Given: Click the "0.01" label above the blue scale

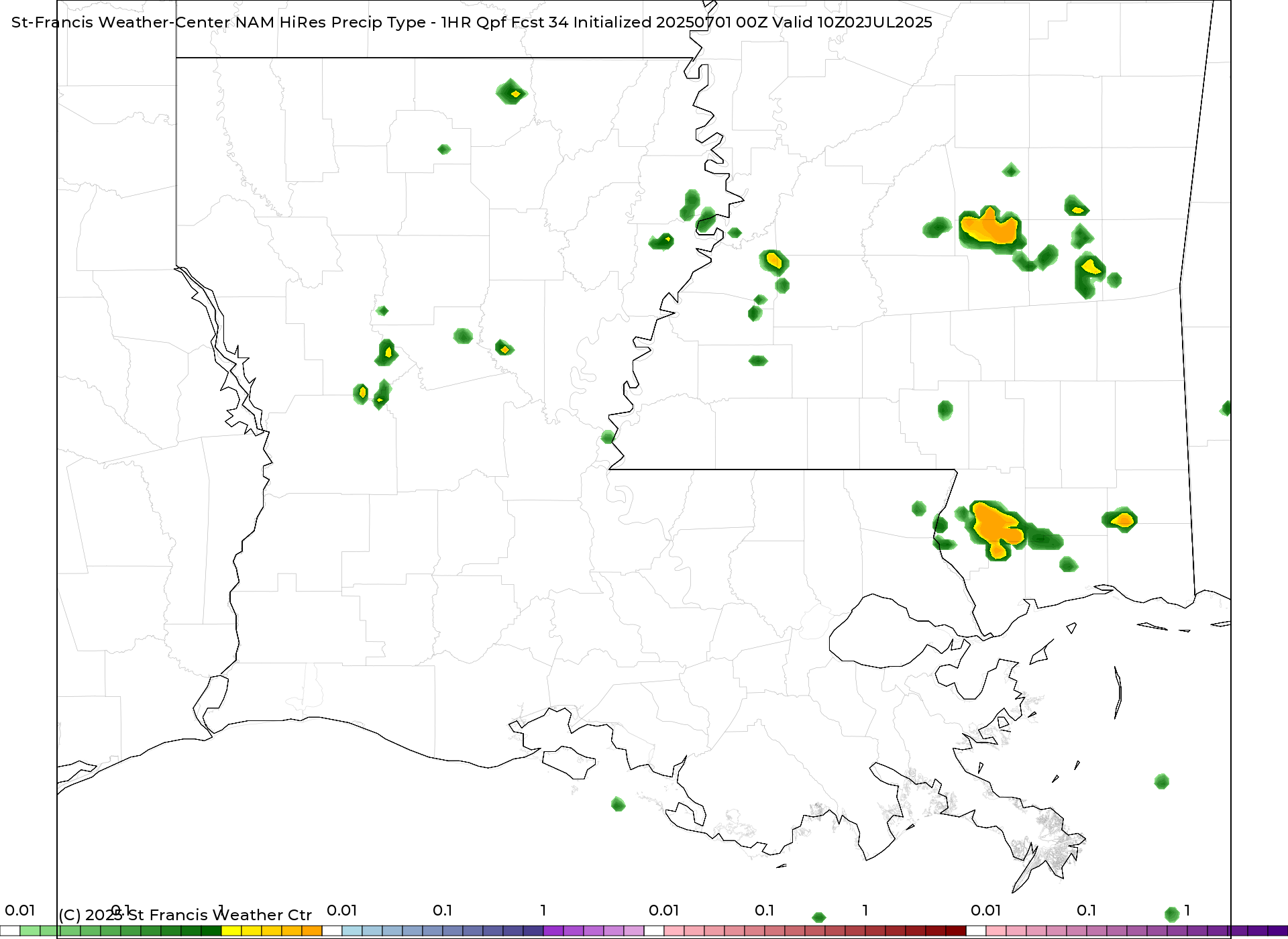Looking at the screenshot, I should click(341, 910).
